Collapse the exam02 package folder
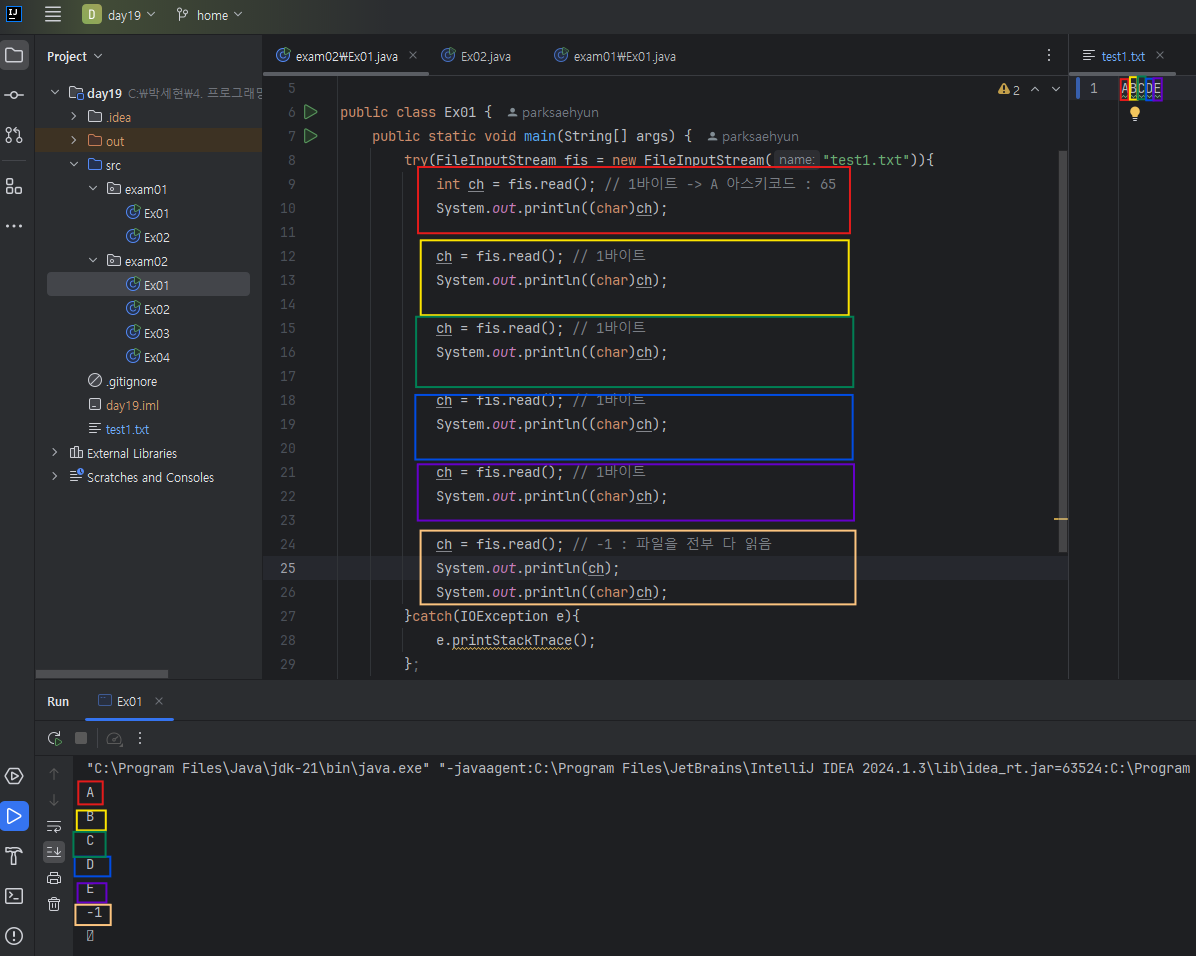Screen dimensions: 1196x956 point(93,261)
